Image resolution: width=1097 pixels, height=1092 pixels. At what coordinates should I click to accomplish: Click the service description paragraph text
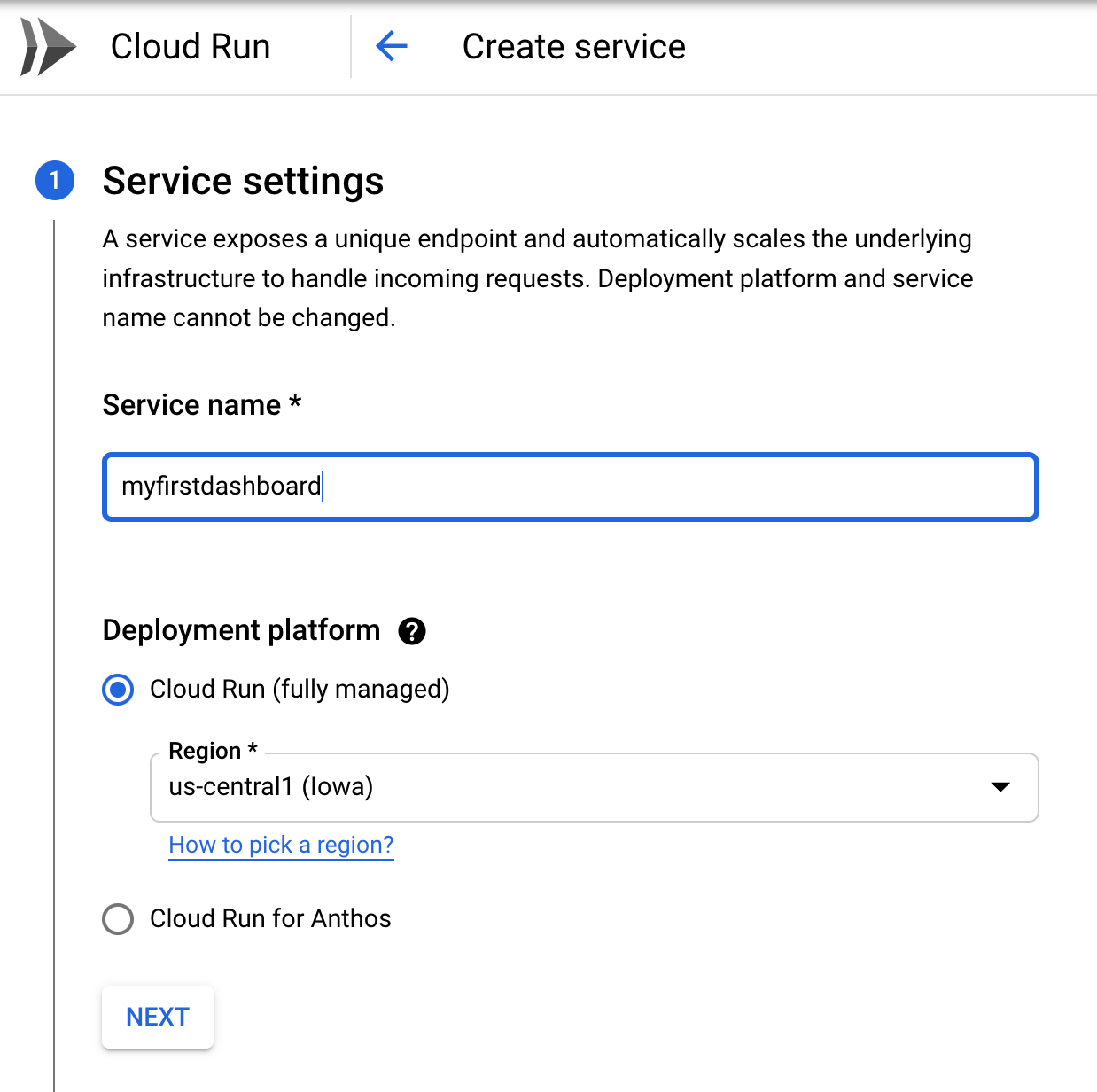pyautogui.click(x=537, y=278)
